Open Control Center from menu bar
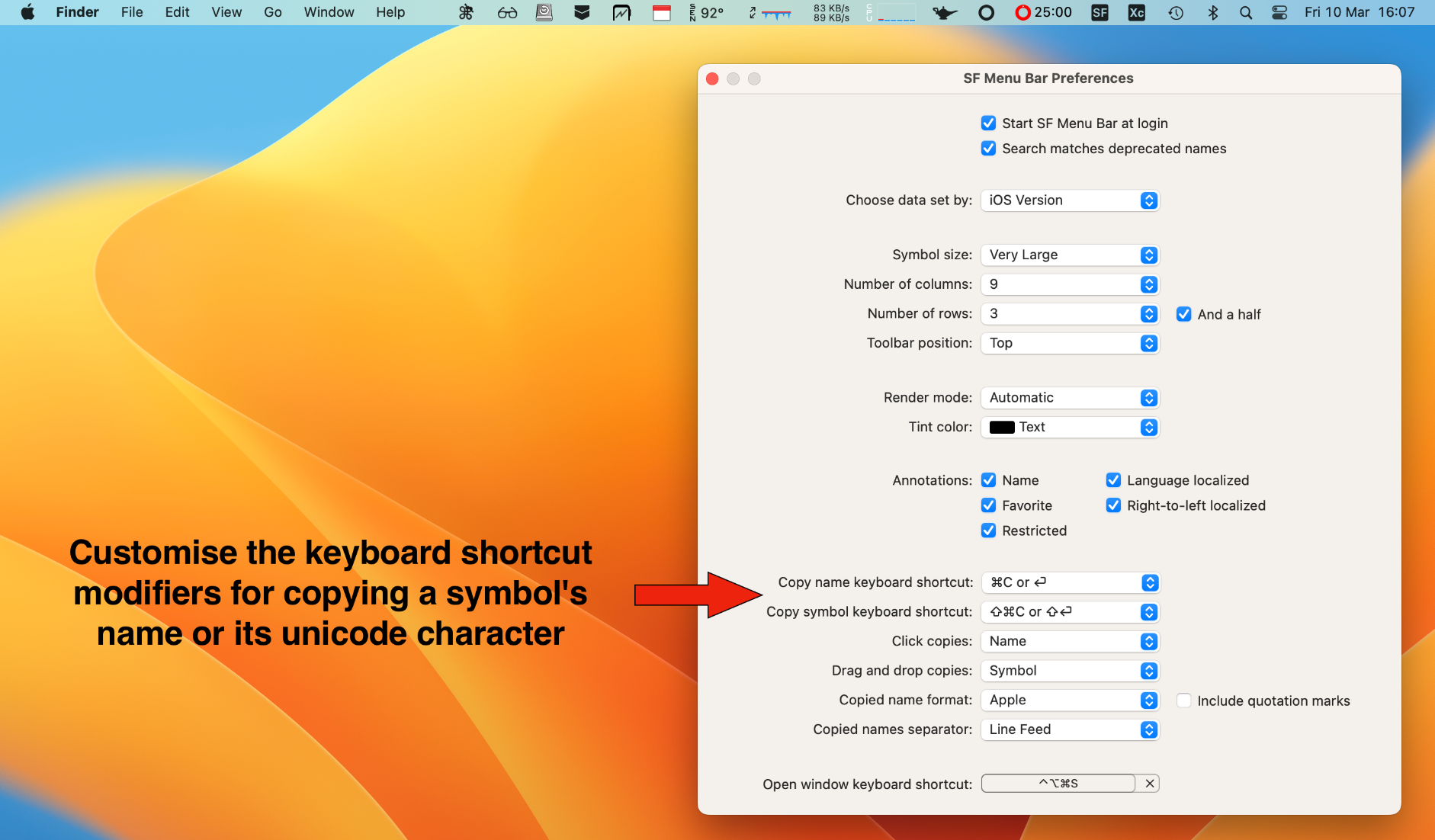The image size is (1435, 840). 1279,12
